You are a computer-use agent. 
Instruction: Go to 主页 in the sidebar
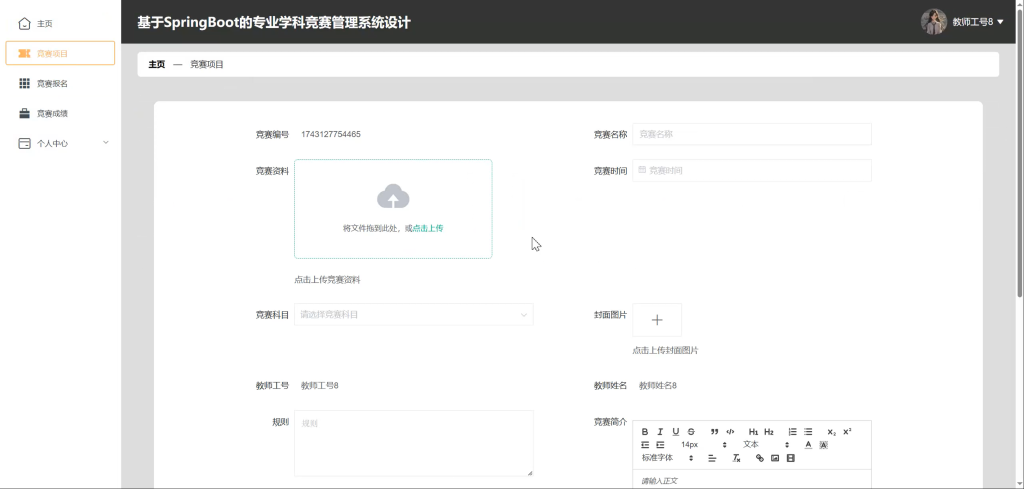coord(61,24)
